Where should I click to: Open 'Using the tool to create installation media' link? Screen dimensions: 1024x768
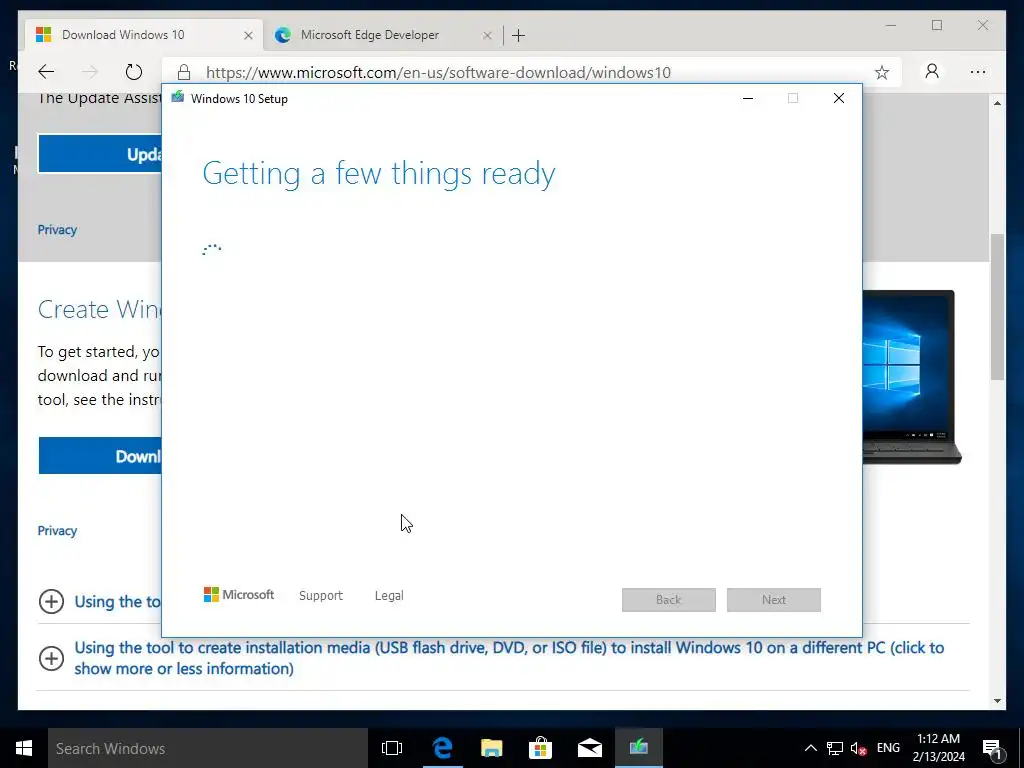[509, 658]
